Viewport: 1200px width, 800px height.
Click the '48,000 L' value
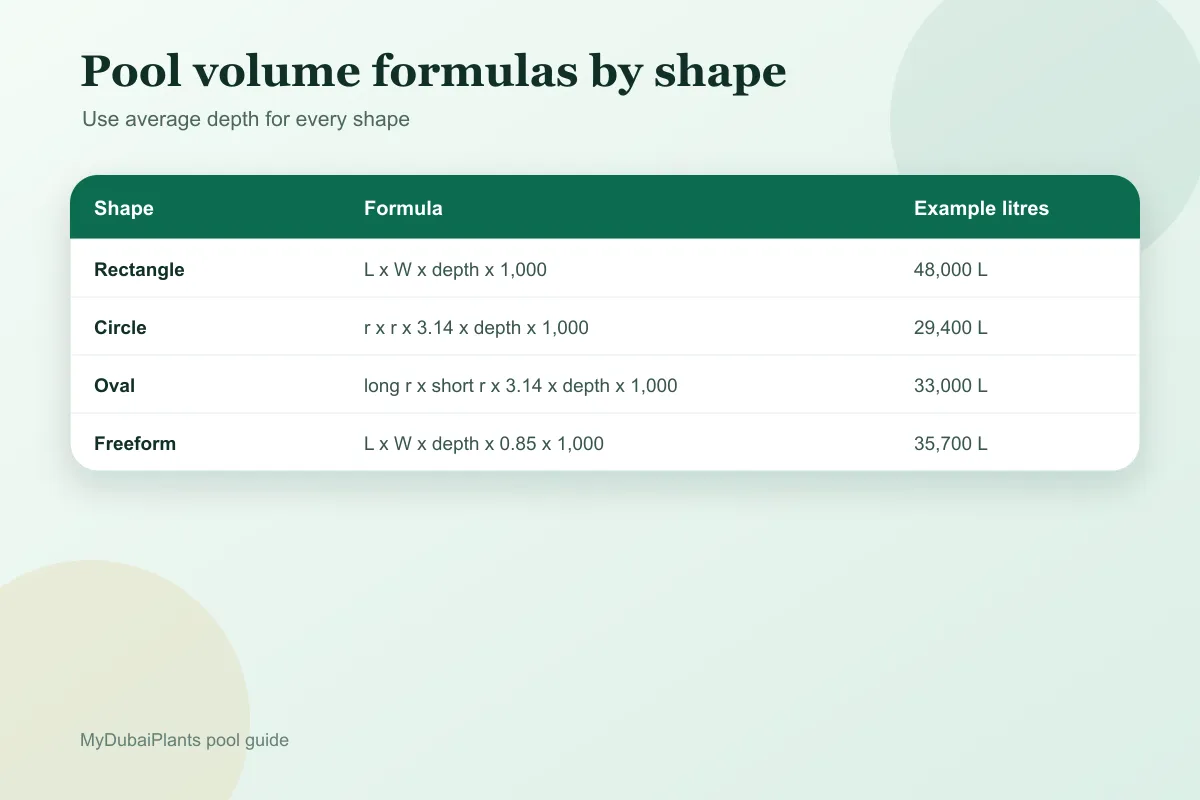951,269
